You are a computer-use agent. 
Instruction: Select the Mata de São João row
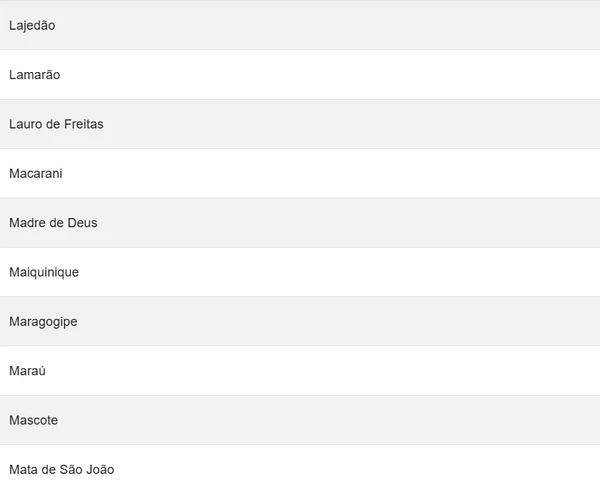pyautogui.click(x=300, y=469)
